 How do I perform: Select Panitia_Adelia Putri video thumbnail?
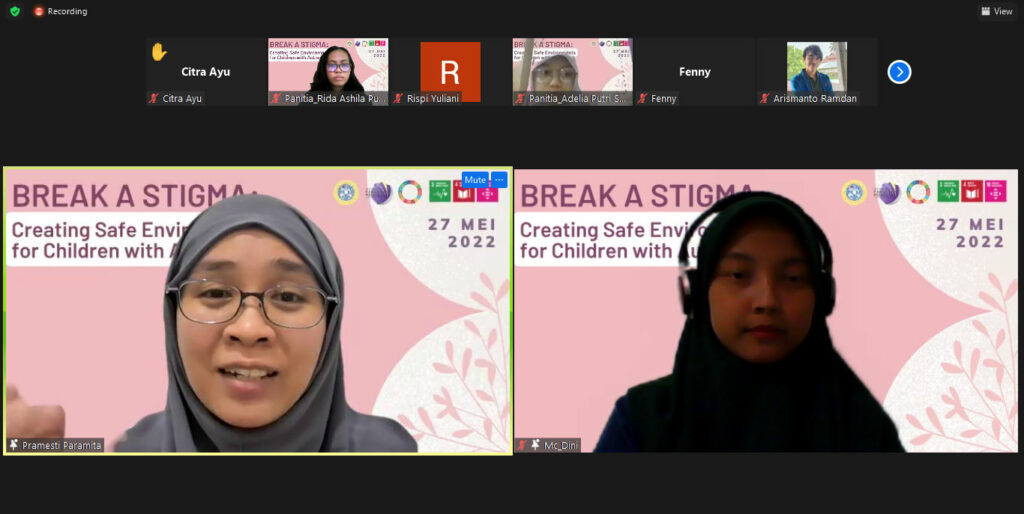pos(572,66)
